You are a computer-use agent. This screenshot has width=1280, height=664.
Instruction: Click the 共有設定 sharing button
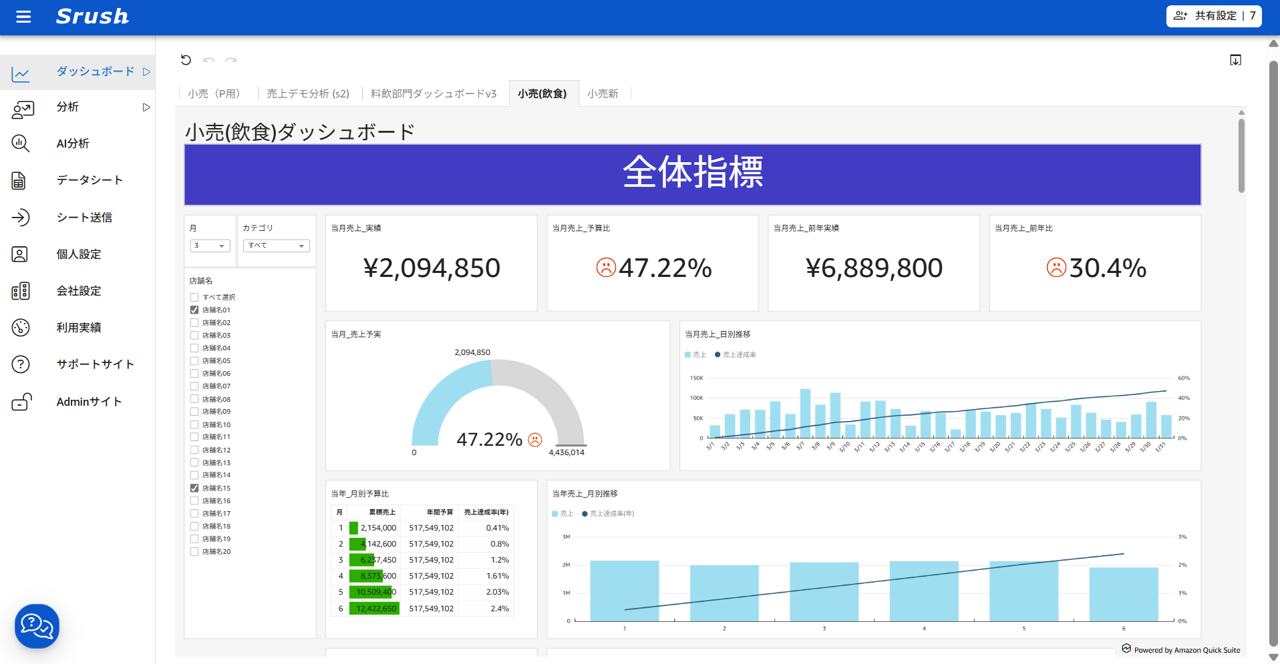(1213, 16)
